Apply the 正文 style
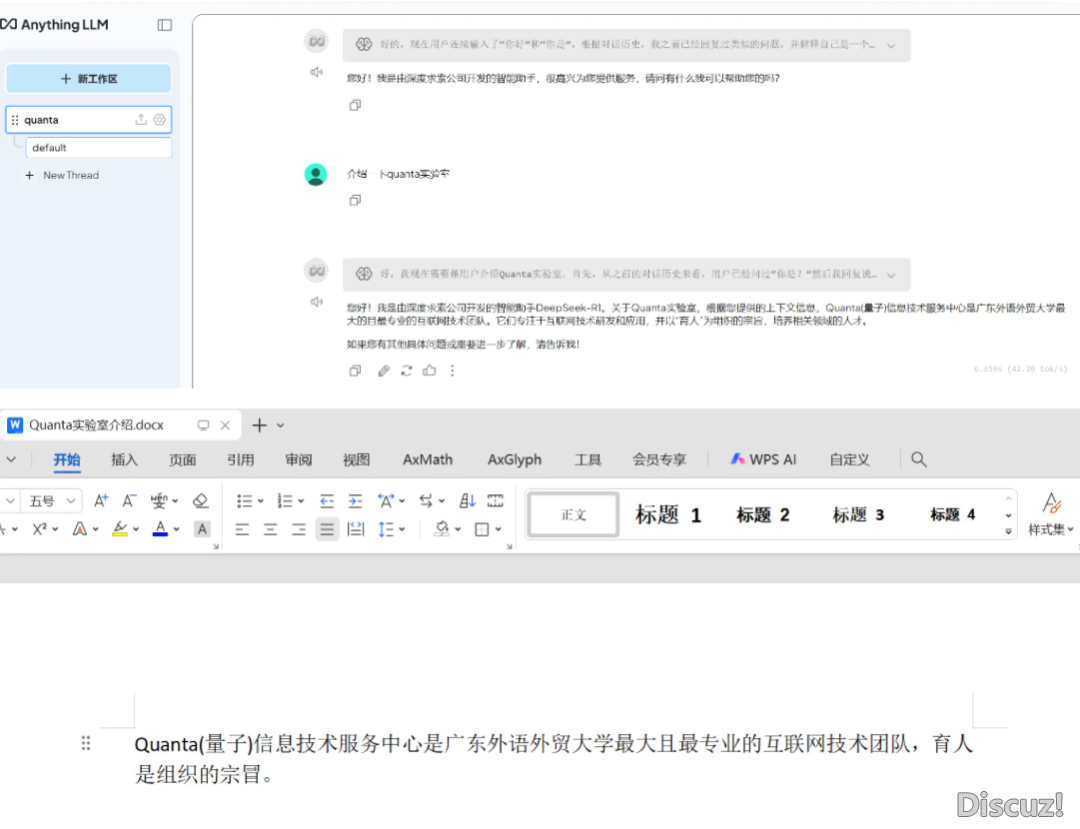 click(x=573, y=514)
